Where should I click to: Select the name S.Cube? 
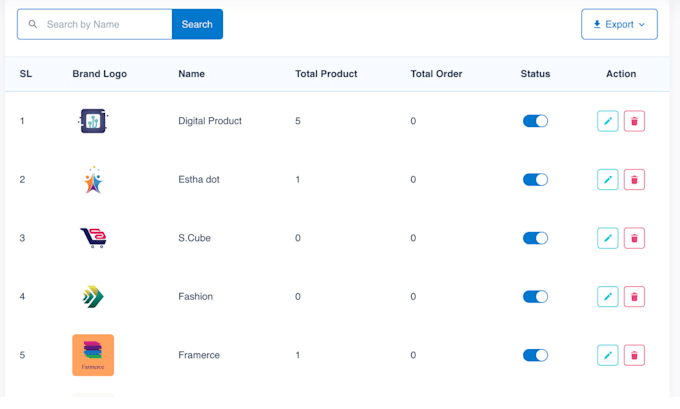click(194, 238)
